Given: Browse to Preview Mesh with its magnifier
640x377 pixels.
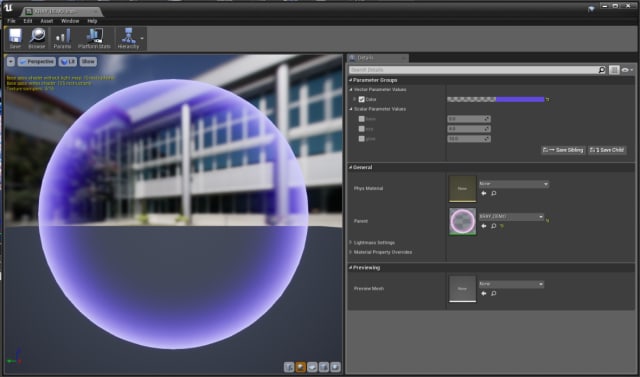Looking at the screenshot, I should (x=493, y=293).
